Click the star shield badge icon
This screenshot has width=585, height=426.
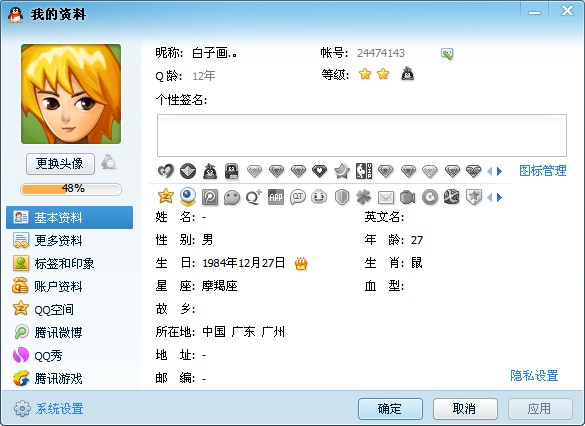[474, 197]
